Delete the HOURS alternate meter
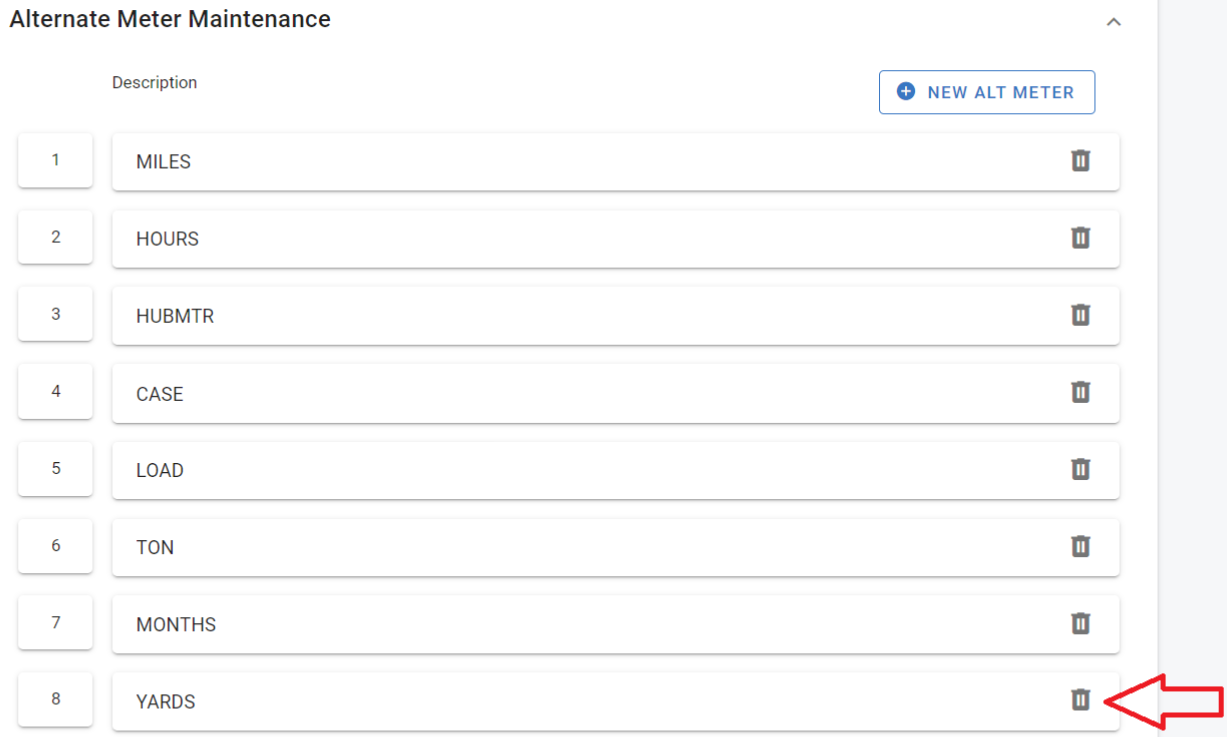This screenshot has height=738, width=1227. point(1080,238)
